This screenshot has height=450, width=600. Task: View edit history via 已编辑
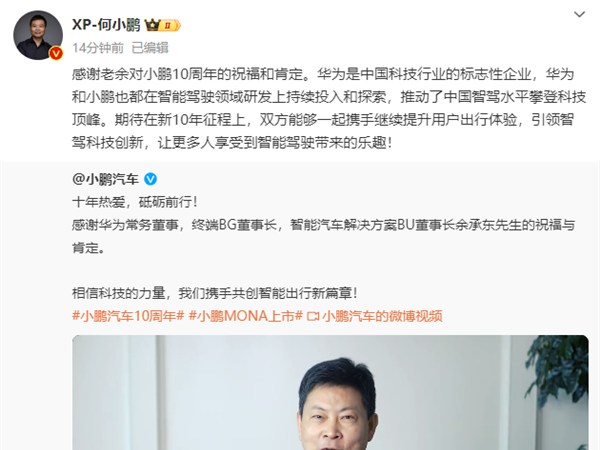click(x=150, y=48)
